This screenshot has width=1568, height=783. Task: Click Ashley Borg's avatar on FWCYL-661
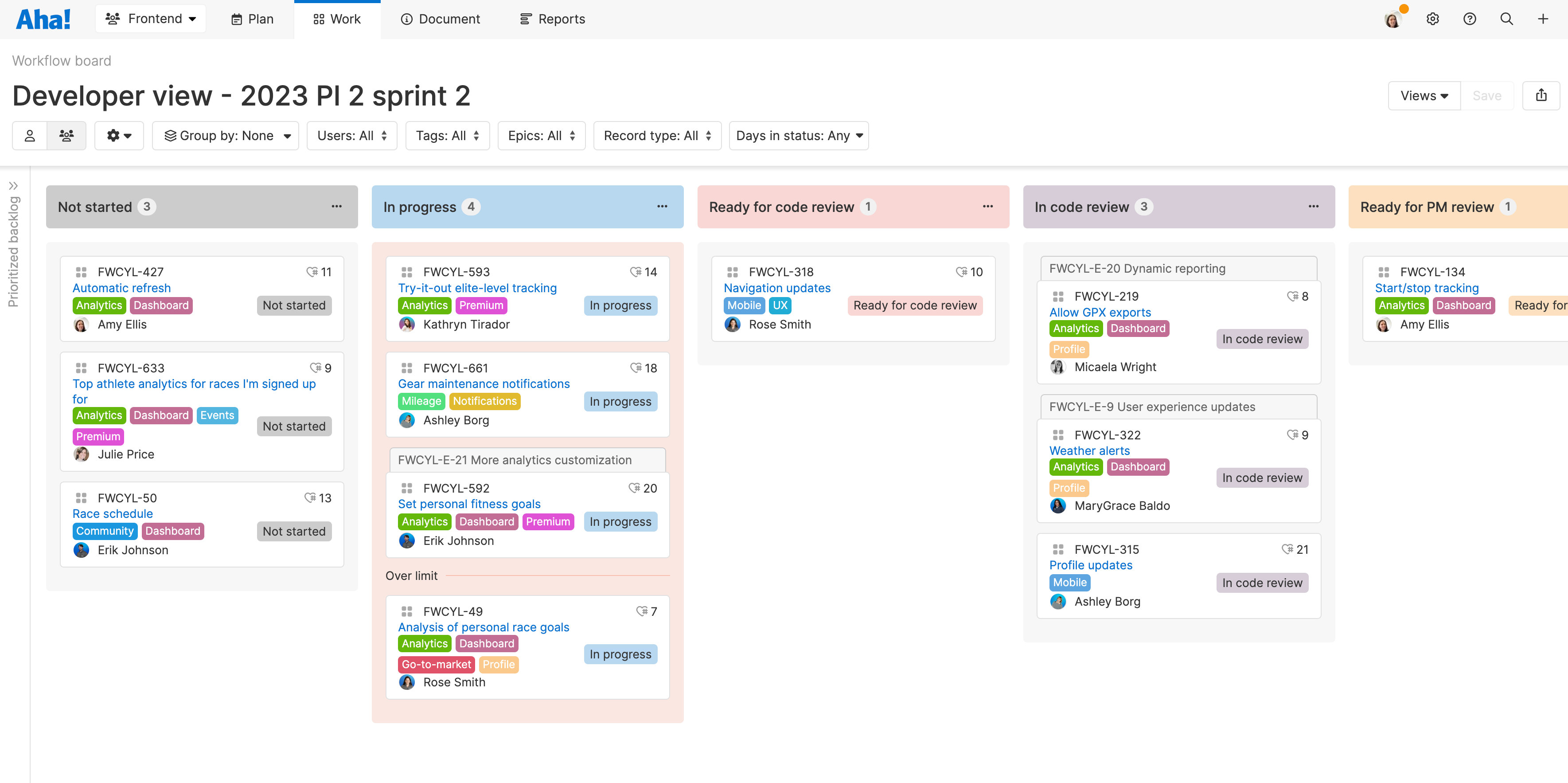[x=406, y=420]
